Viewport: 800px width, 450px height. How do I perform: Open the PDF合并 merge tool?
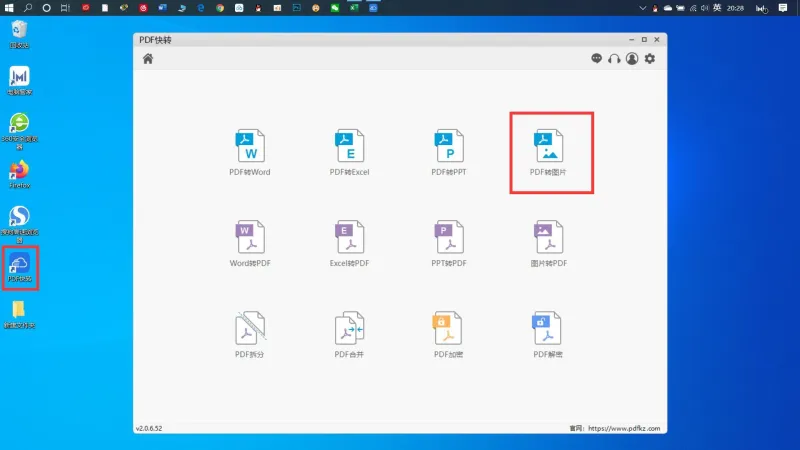(349, 335)
